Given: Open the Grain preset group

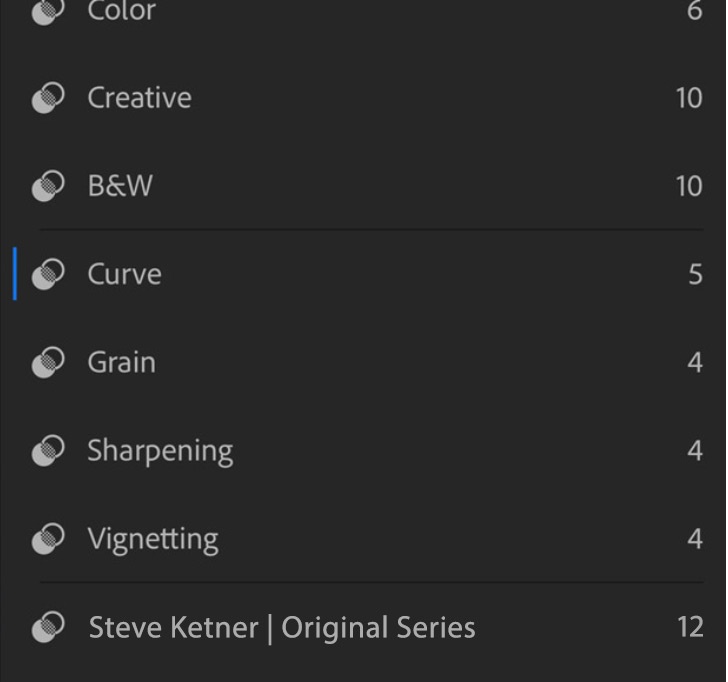Looking at the screenshot, I should [121, 362].
